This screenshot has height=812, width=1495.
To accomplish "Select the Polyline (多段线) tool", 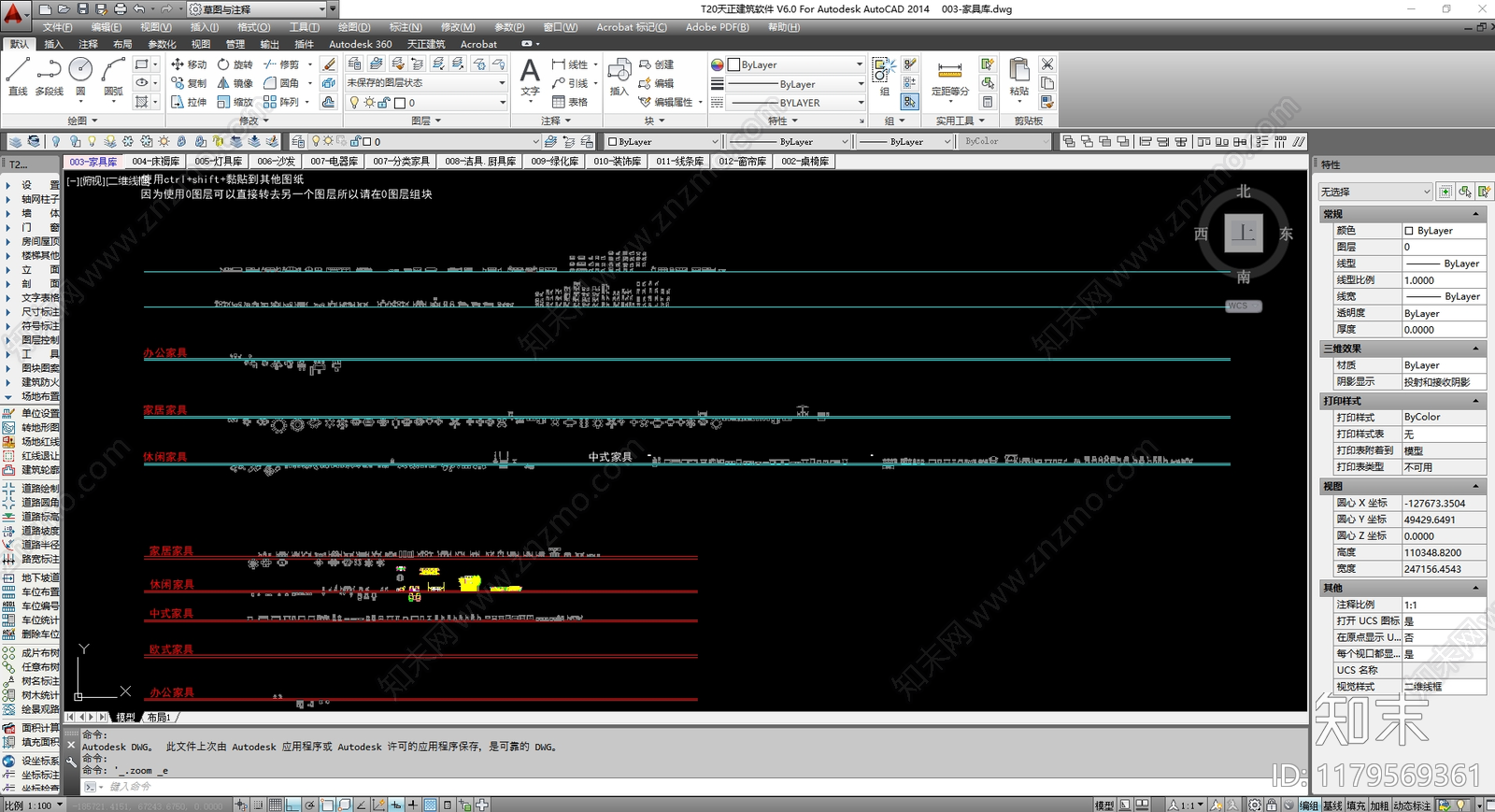I will point(49,77).
